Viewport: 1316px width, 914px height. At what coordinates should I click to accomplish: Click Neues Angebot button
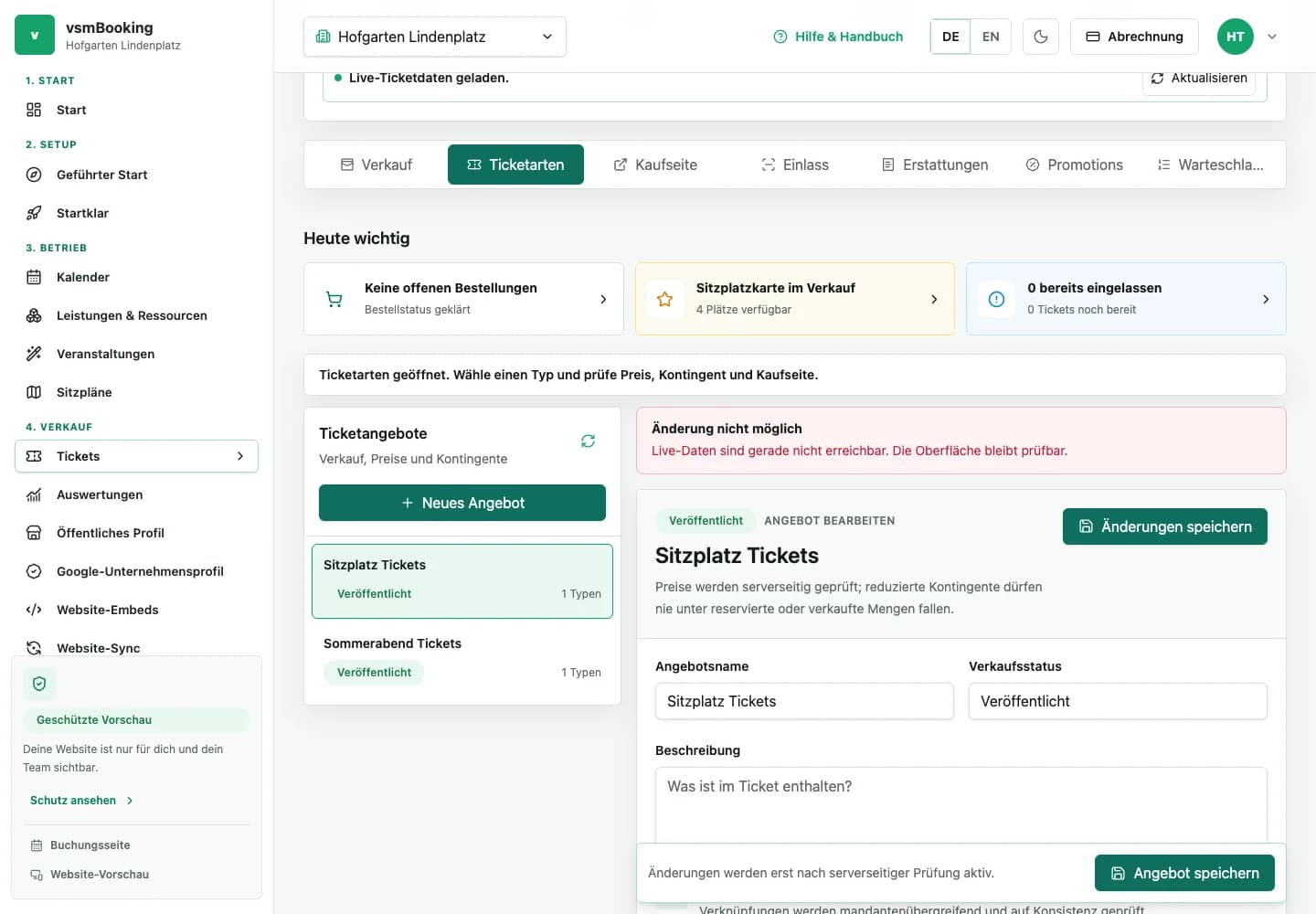[x=462, y=503]
